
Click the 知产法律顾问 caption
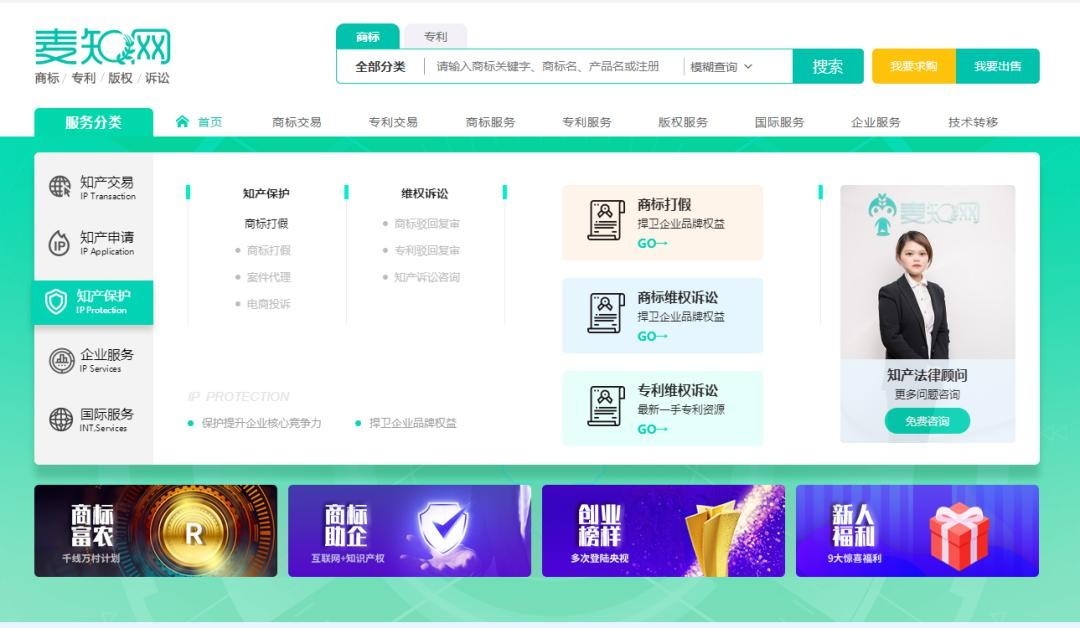(927, 375)
